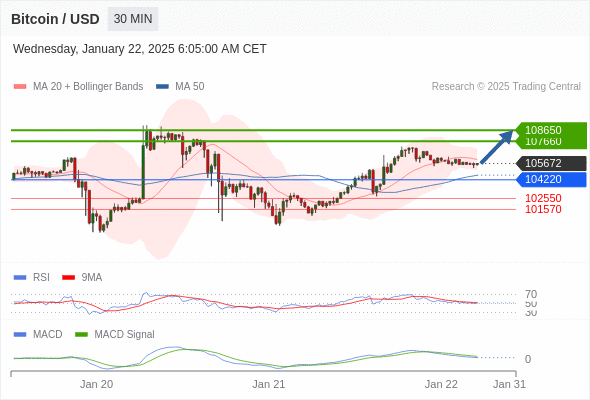590x400 pixels.
Task: Click the 108650 resistance price label
Action: (543, 130)
